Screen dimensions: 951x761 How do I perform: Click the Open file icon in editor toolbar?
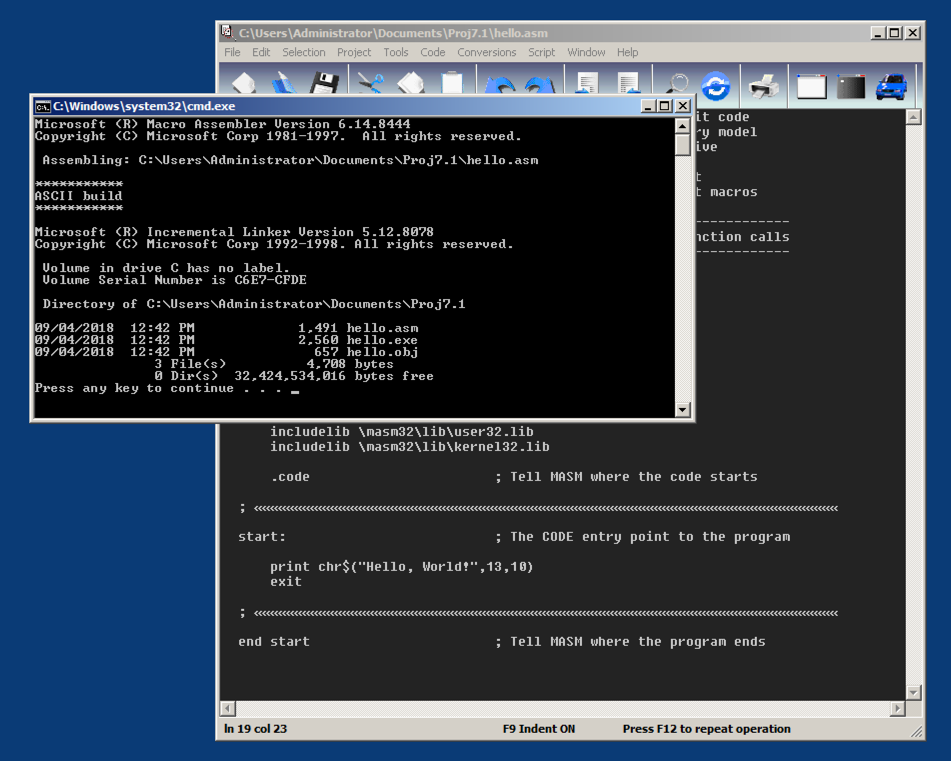point(284,83)
